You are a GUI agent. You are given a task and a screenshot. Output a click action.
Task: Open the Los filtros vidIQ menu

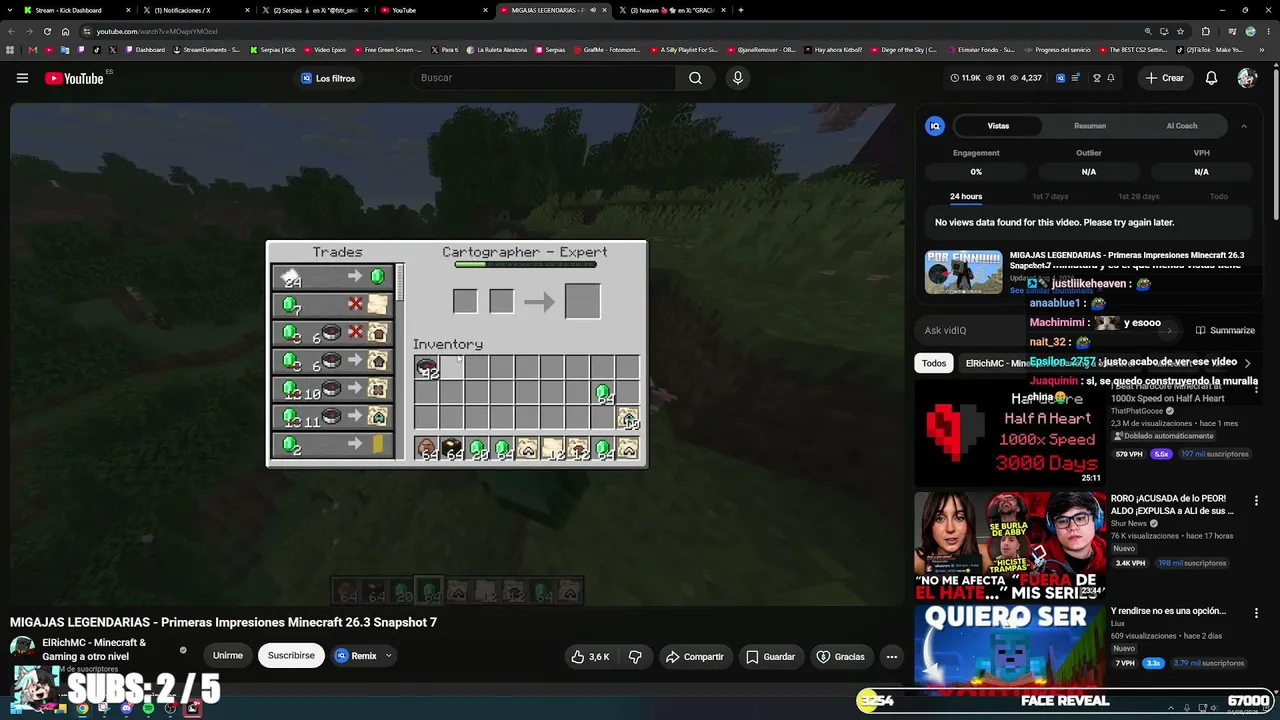tap(328, 78)
